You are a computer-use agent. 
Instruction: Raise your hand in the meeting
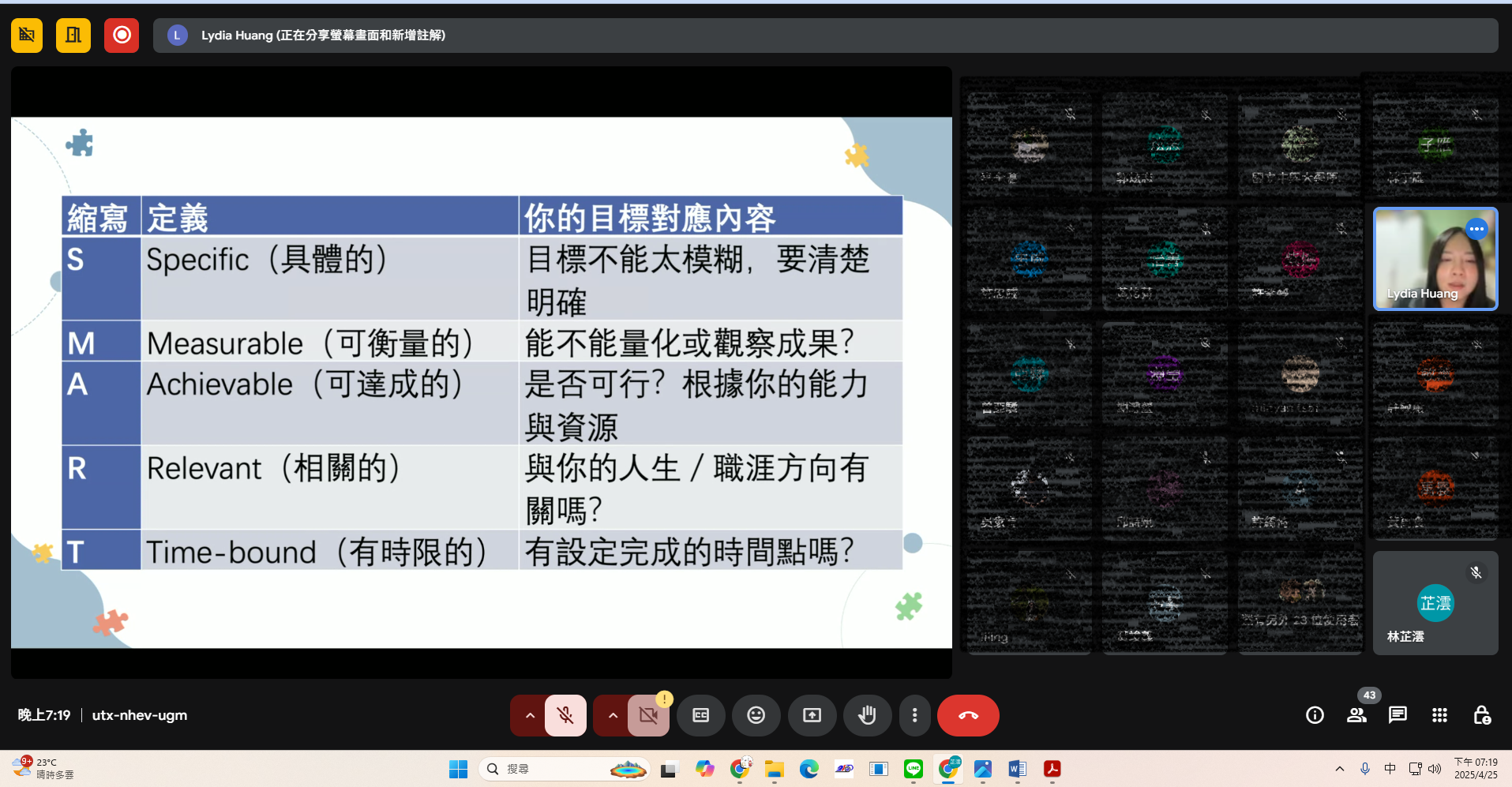click(x=867, y=715)
